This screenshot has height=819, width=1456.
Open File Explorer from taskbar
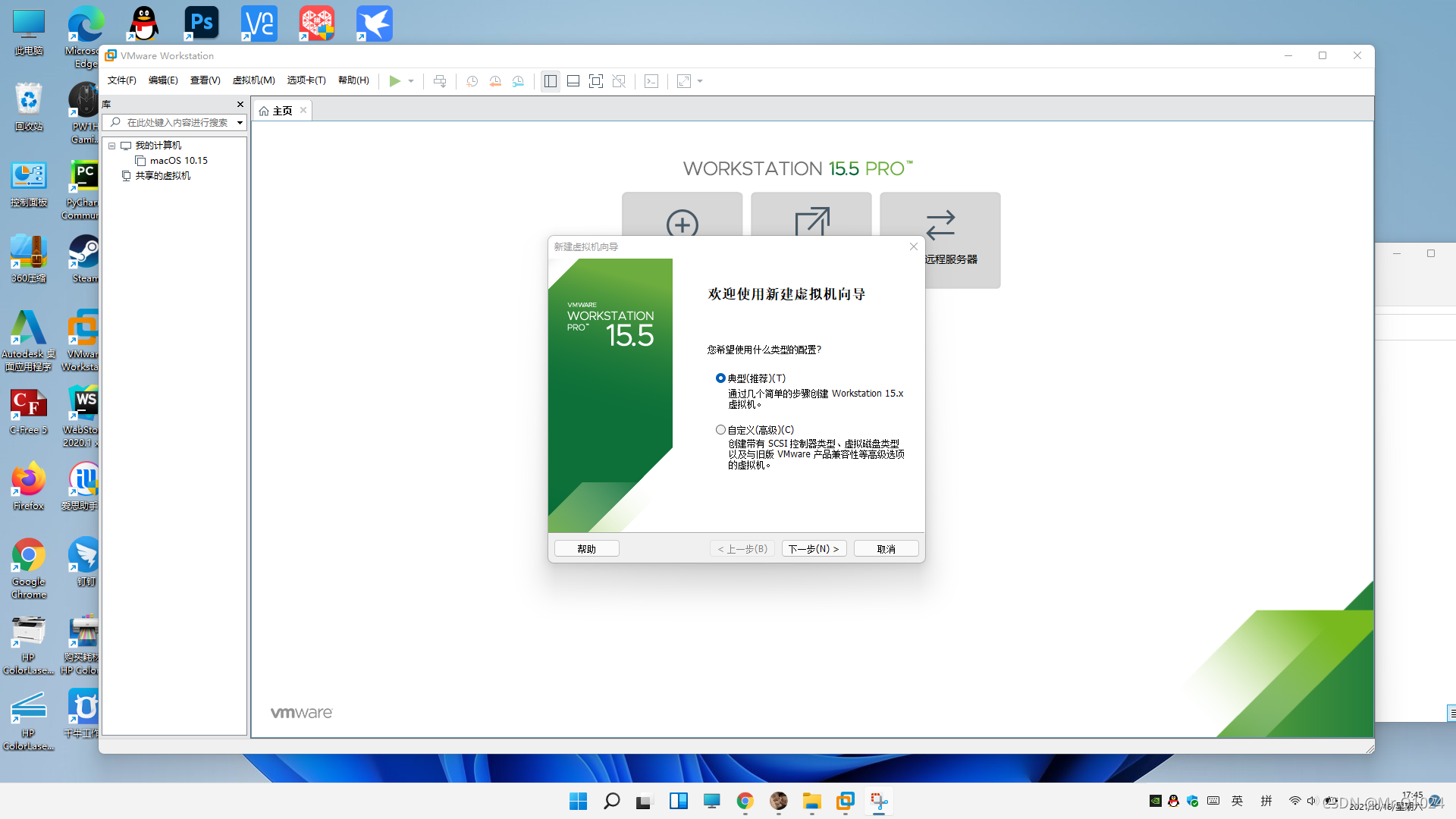812,802
